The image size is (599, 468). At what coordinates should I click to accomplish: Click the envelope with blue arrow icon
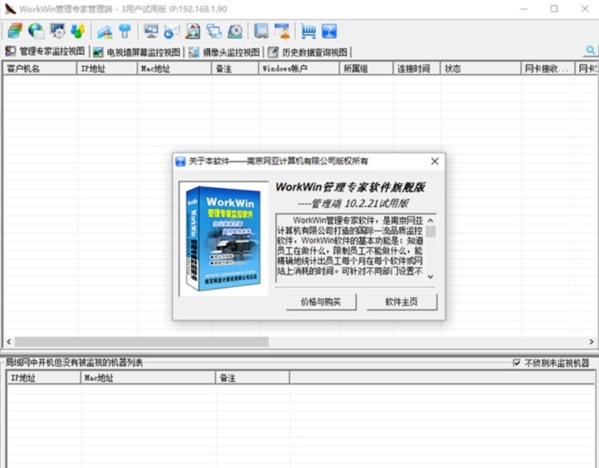[172, 31]
